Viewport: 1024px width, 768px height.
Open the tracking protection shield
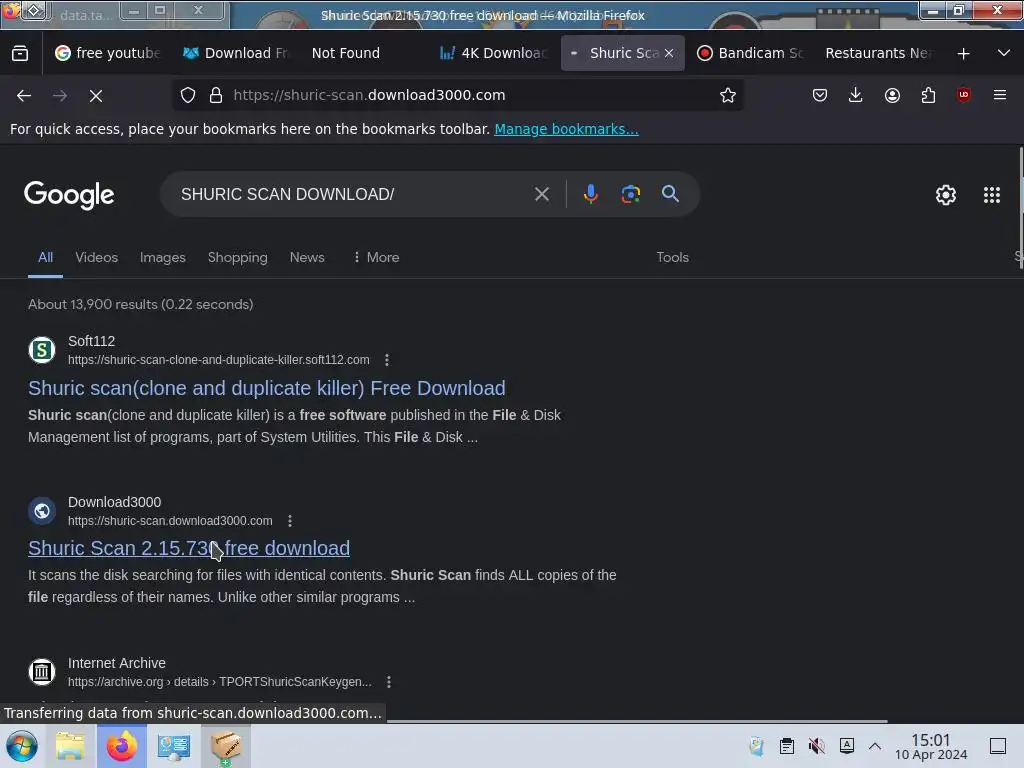(x=188, y=95)
